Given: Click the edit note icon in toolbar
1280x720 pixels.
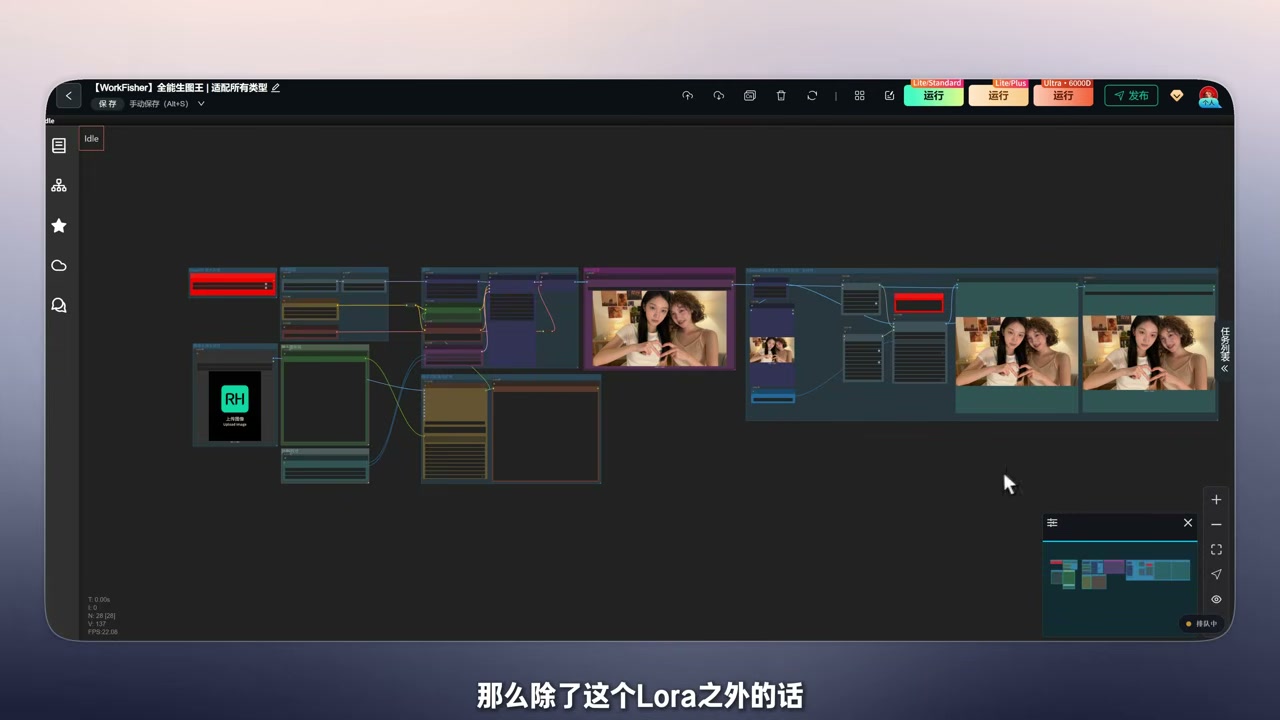Looking at the screenshot, I should click(x=889, y=96).
